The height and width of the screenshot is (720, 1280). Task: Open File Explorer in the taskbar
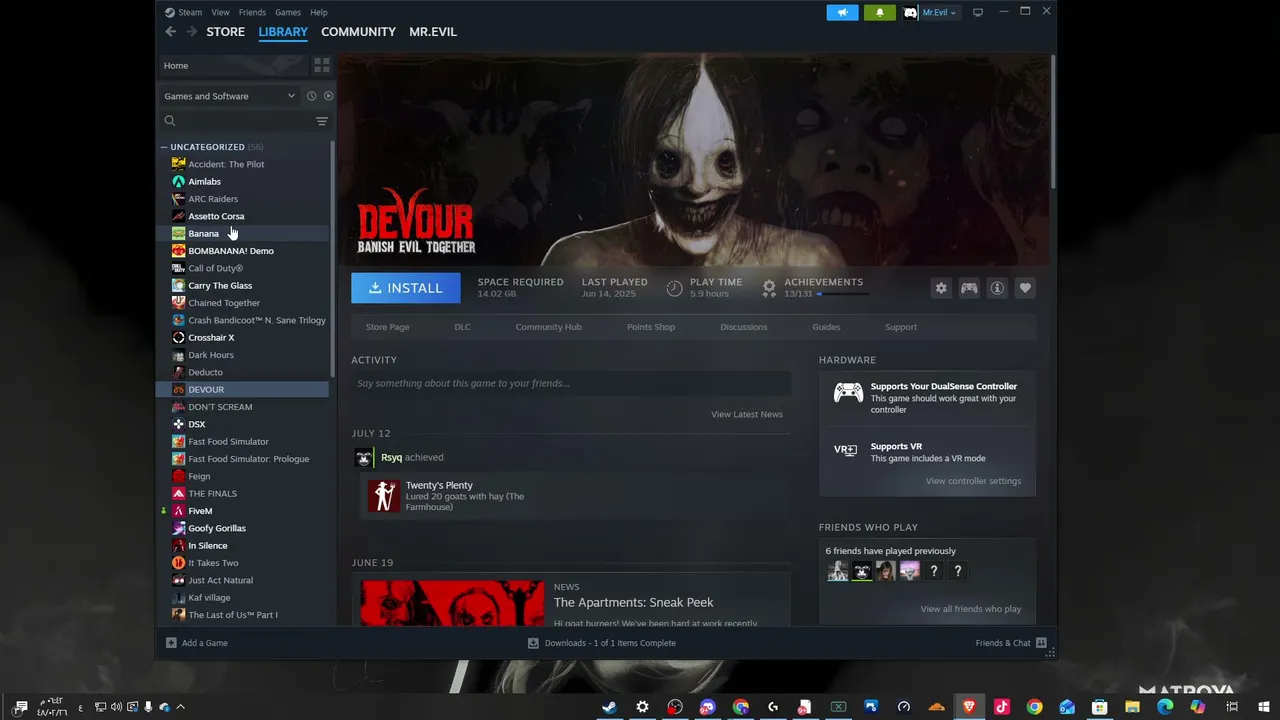[x=1133, y=707]
